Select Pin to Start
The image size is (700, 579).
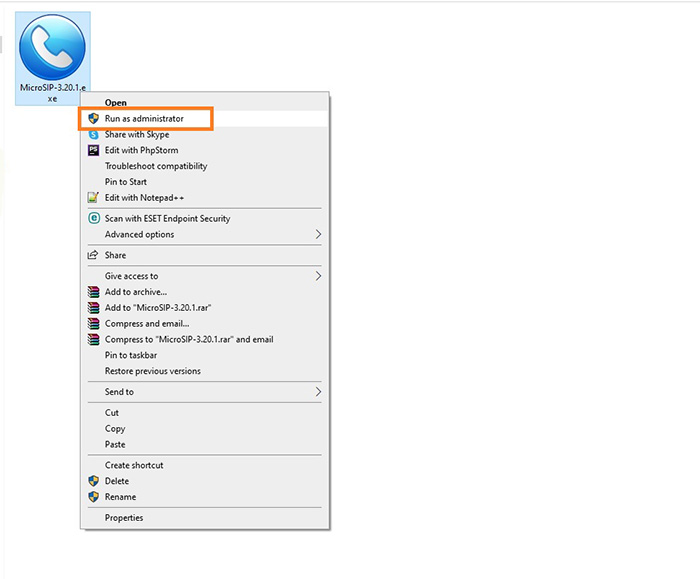tap(126, 182)
